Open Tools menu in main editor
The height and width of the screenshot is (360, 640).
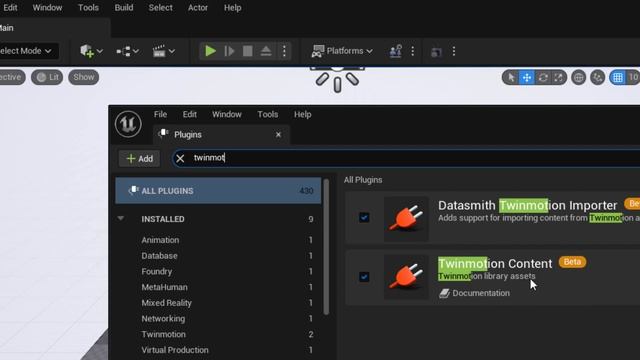click(88, 8)
